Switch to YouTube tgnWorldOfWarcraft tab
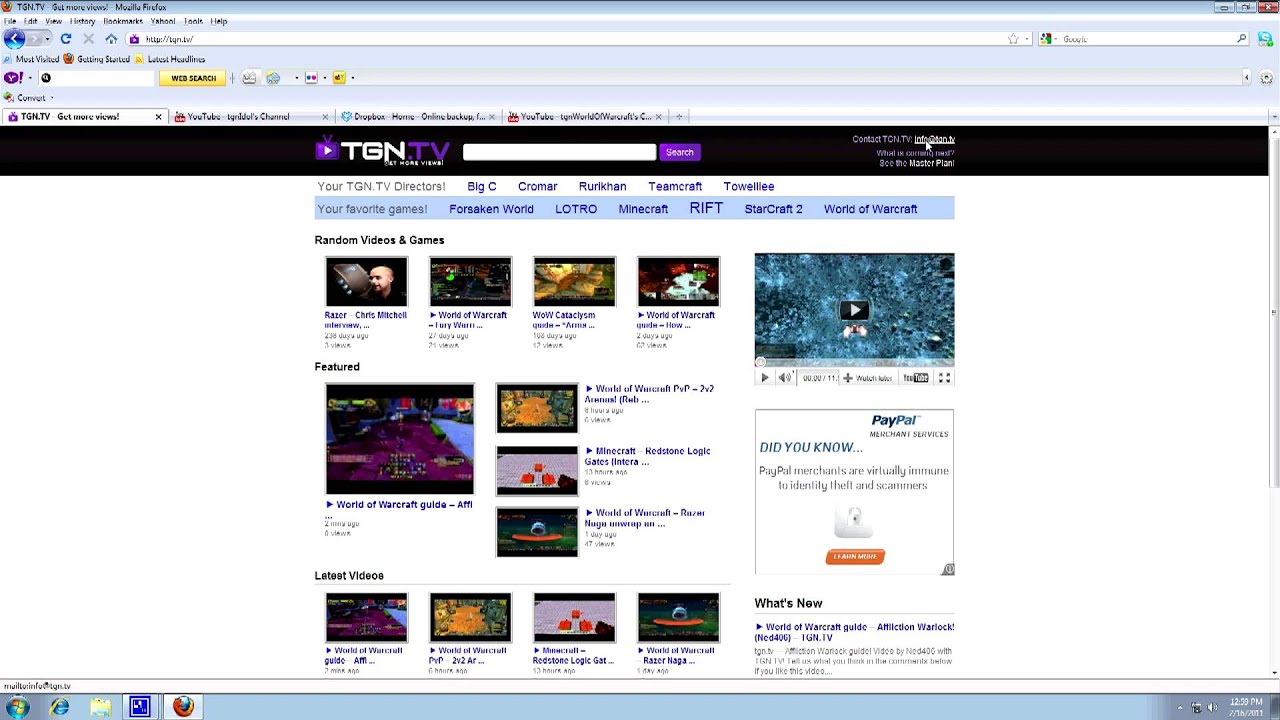 584,117
